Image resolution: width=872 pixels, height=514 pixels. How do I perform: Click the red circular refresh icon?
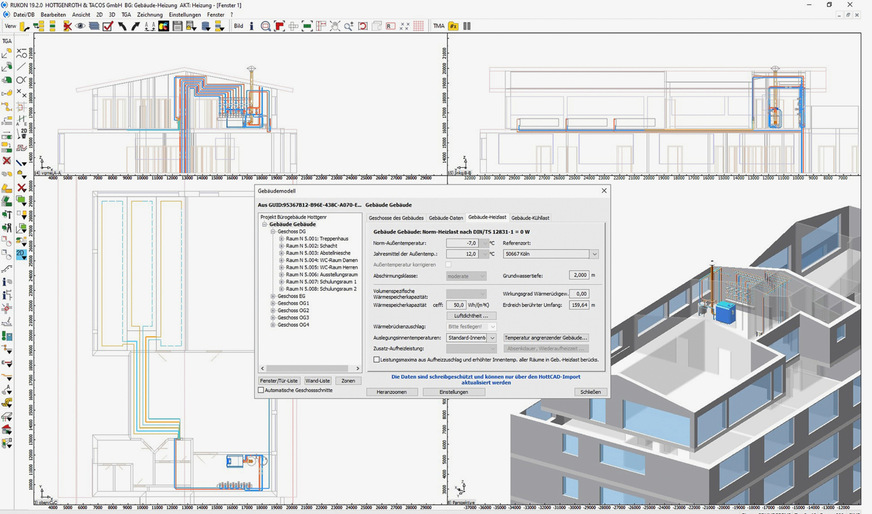(363, 26)
